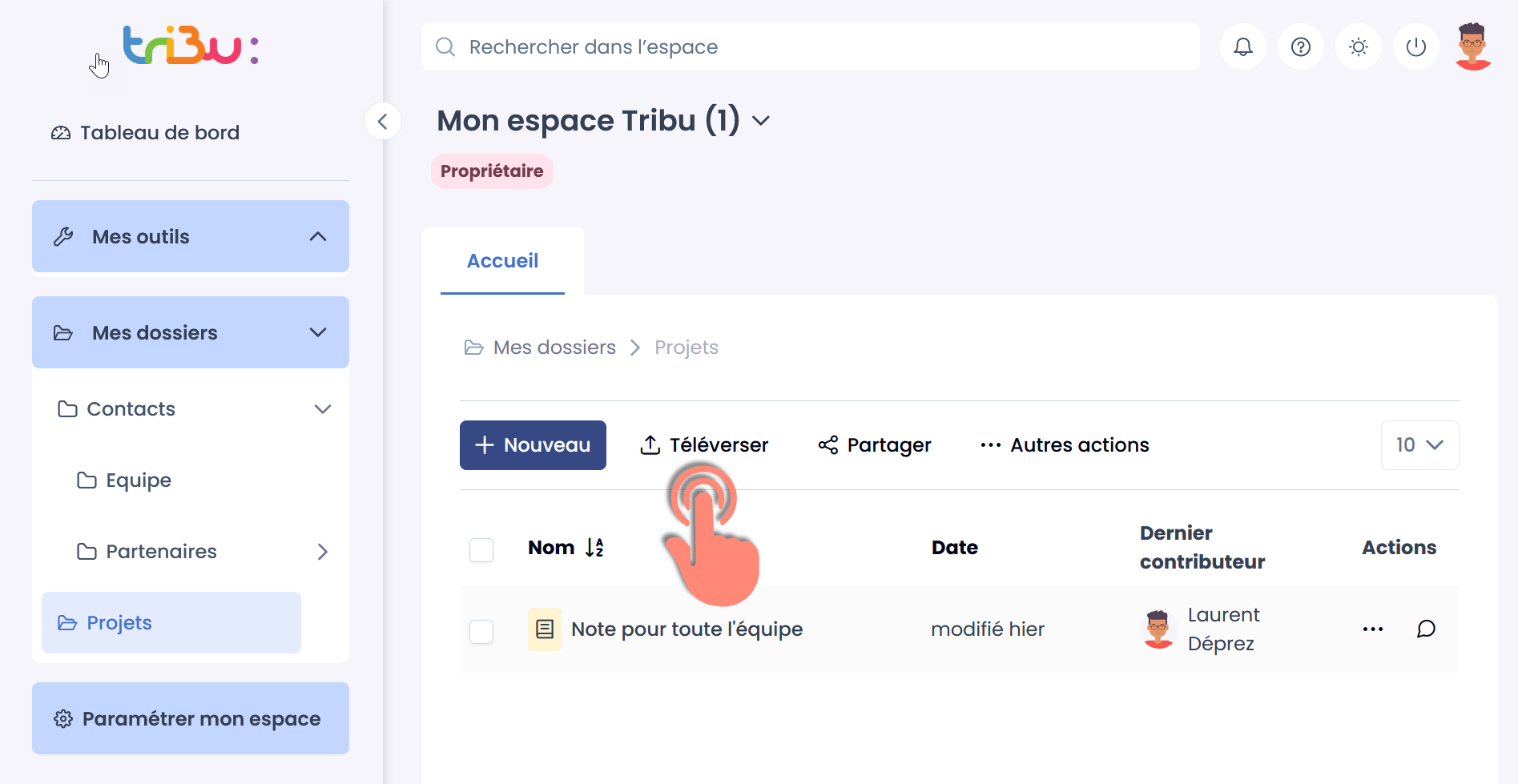Check the select-all checkbox in table header
The width and height of the screenshot is (1518, 784).
pos(481,550)
